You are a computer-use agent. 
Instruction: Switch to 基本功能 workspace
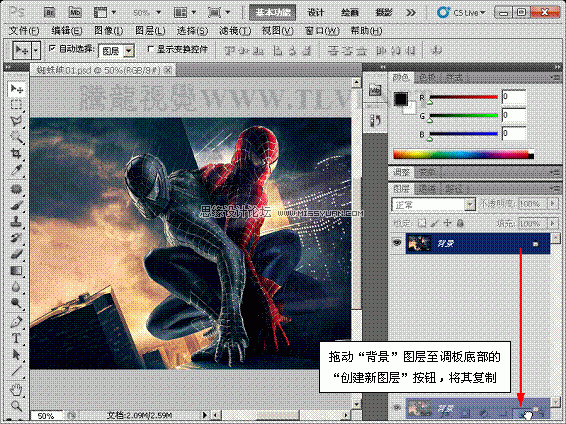coord(273,13)
